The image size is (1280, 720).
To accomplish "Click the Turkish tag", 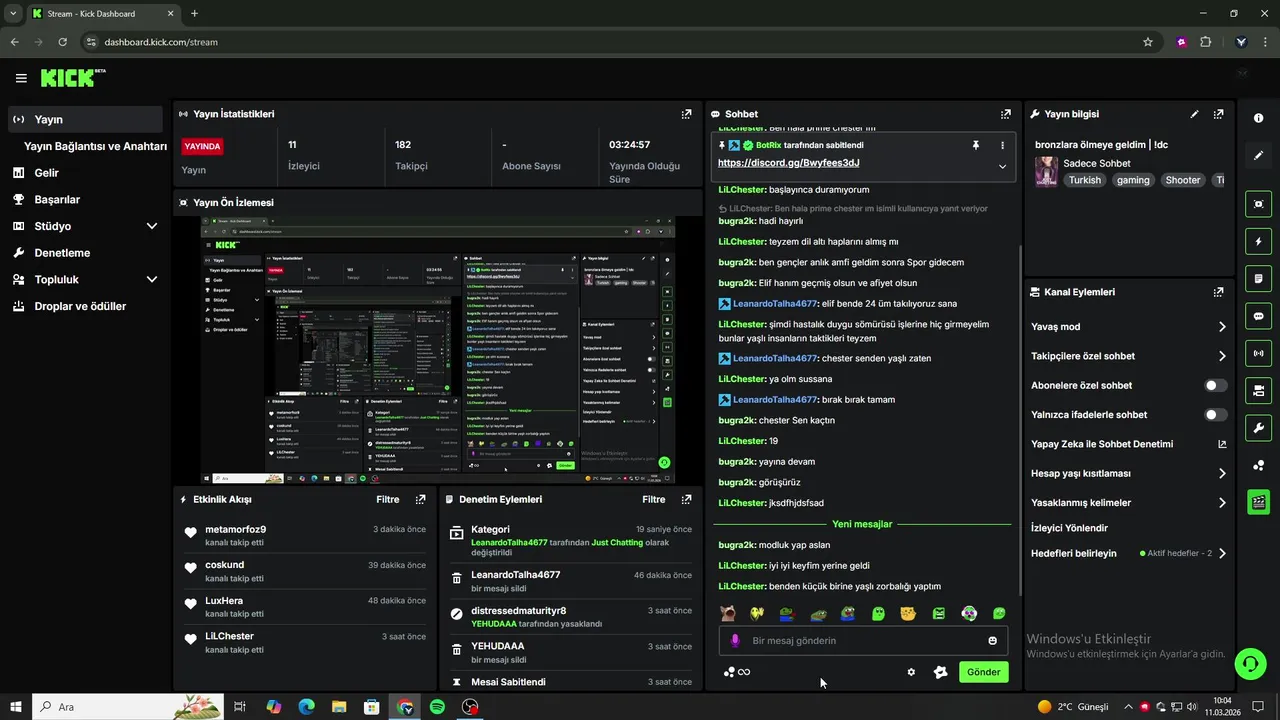I will click(1084, 181).
